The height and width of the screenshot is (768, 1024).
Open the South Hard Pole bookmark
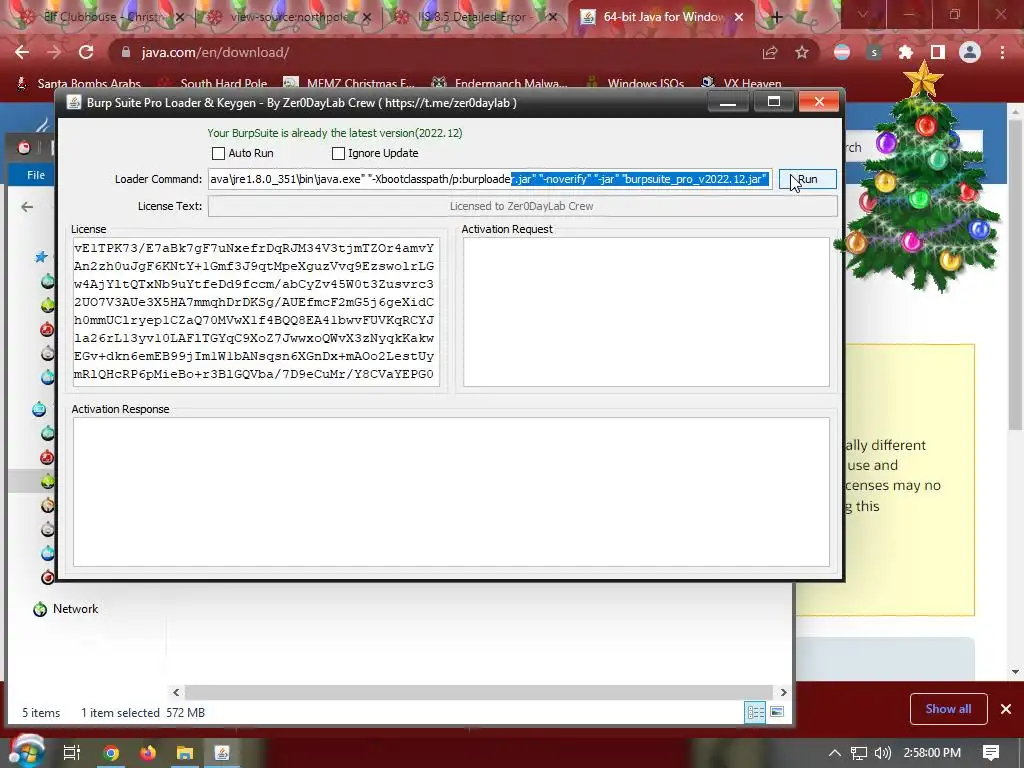click(x=213, y=84)
